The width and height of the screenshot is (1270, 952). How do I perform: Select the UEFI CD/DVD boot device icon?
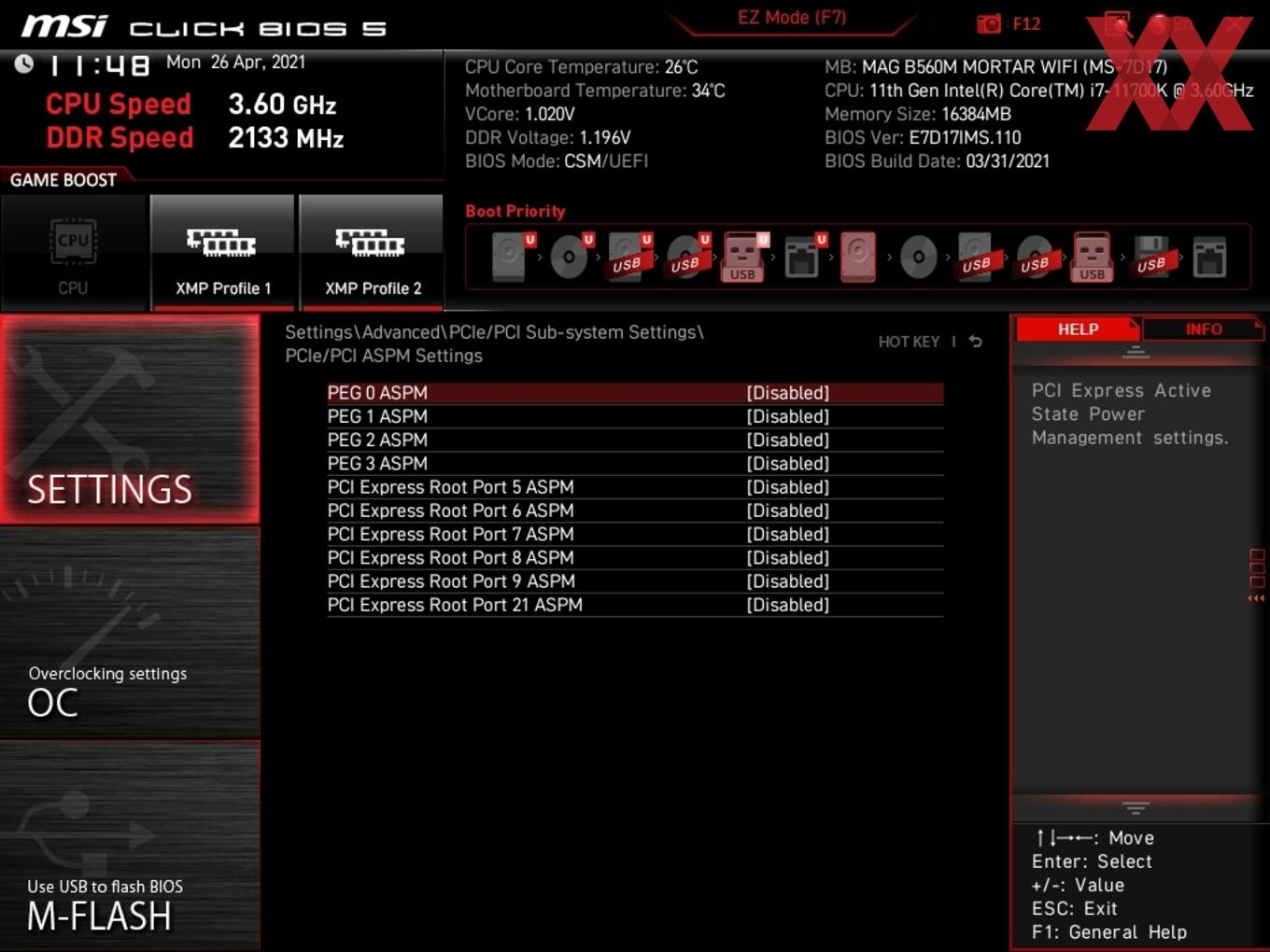[570, 257]
